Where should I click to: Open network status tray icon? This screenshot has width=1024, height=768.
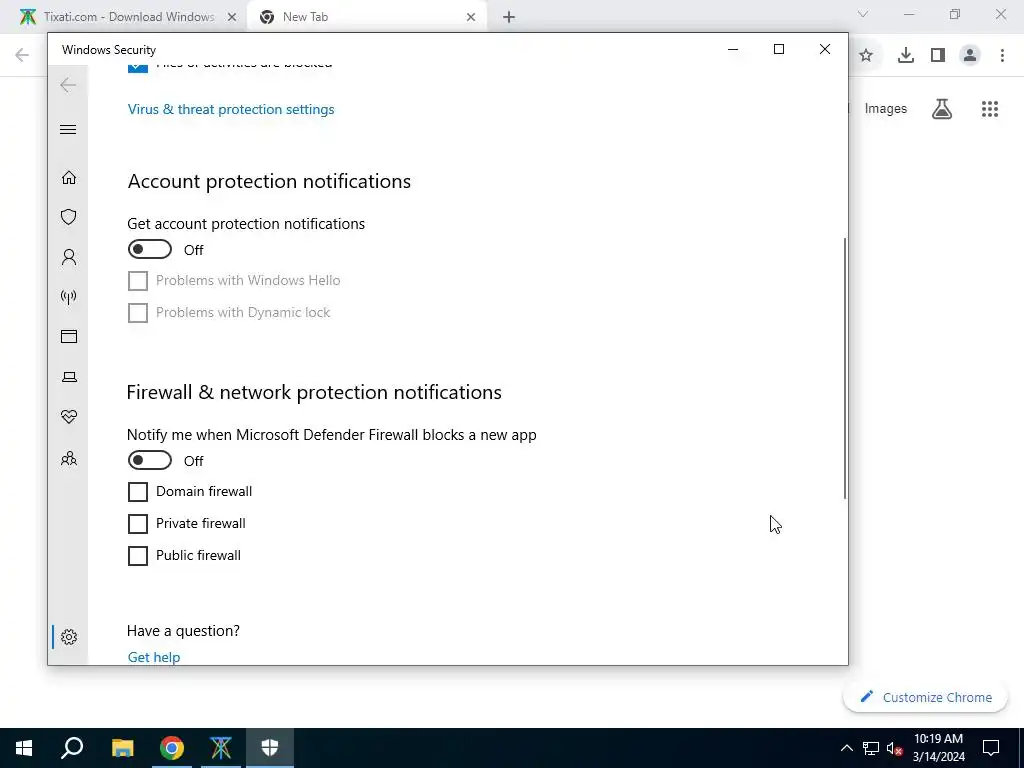[871, 748]
